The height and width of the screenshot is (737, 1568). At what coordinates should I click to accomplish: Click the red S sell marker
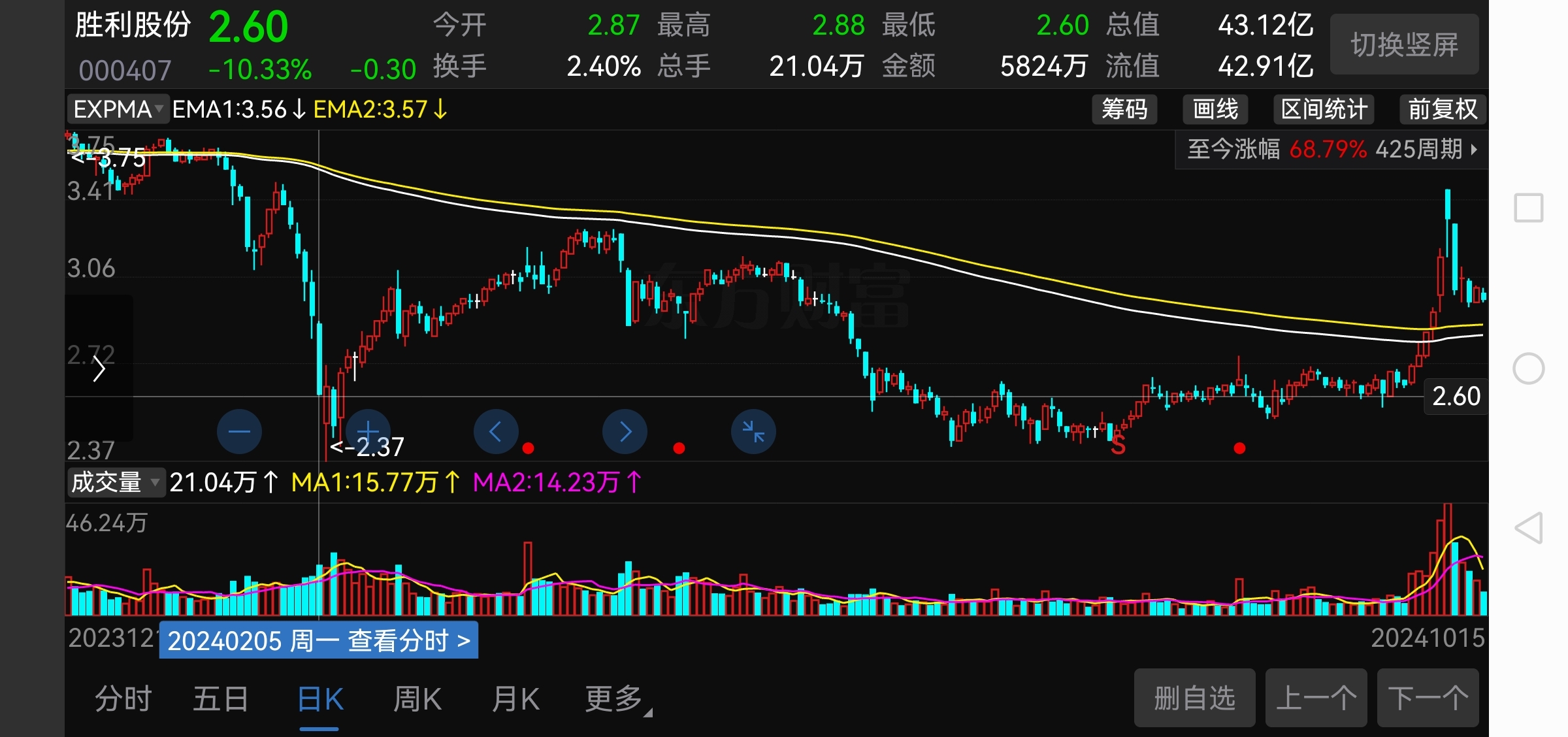click(x=1118, y=446)
